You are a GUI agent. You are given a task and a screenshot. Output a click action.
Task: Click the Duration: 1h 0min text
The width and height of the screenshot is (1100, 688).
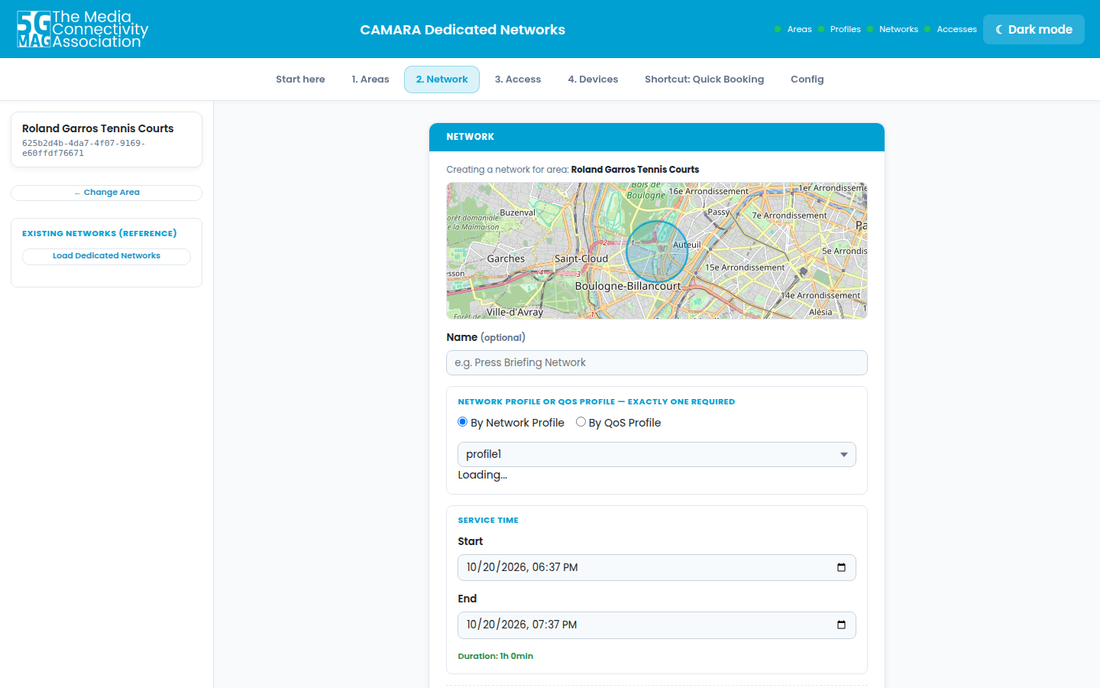tap(495, 656)
